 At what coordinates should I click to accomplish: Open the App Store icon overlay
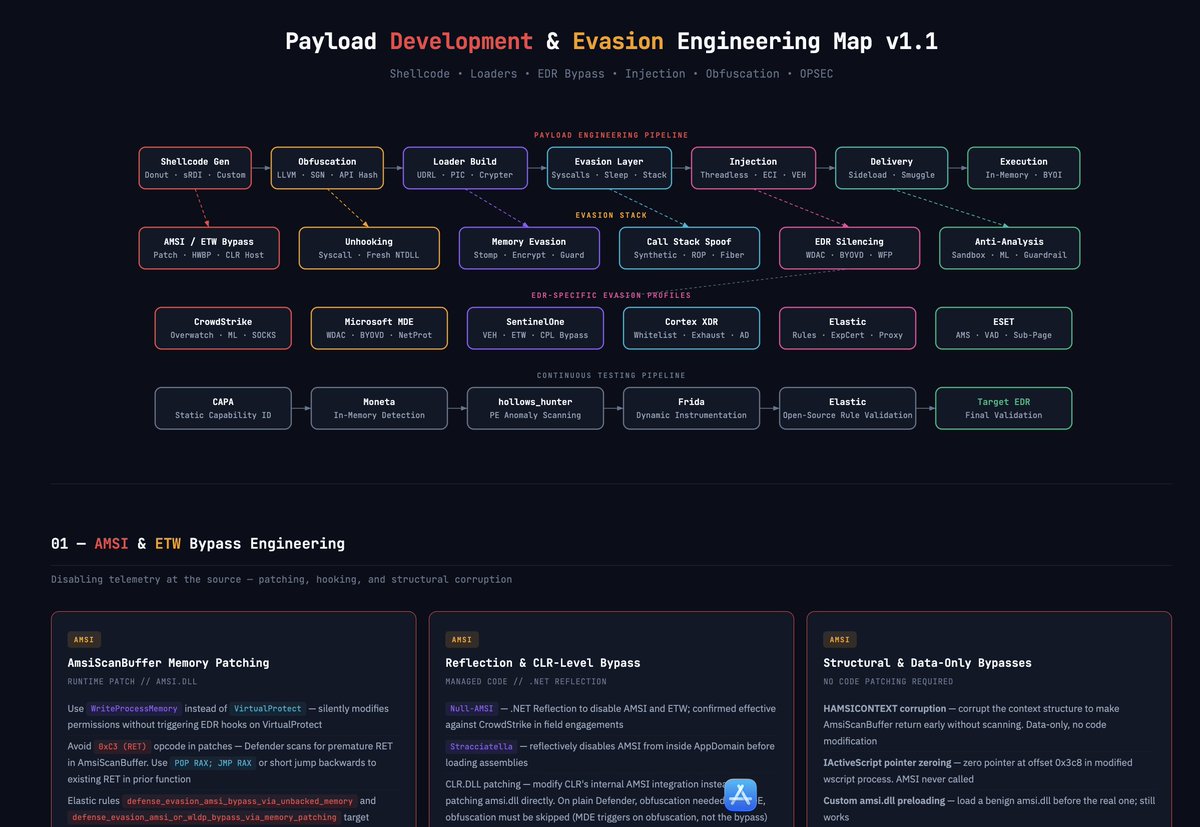[x=741, y=795]
